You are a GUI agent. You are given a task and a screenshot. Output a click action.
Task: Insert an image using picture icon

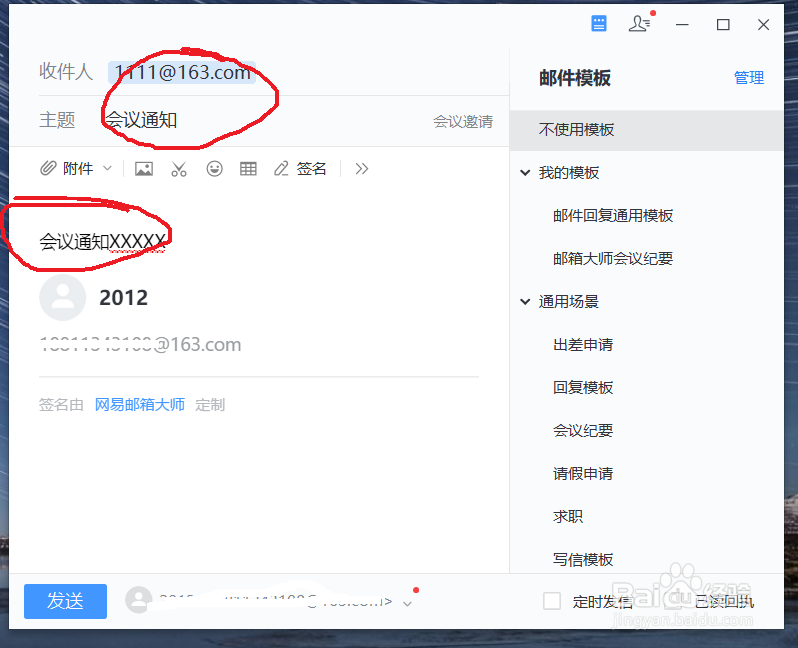click(x=144, y=168)
